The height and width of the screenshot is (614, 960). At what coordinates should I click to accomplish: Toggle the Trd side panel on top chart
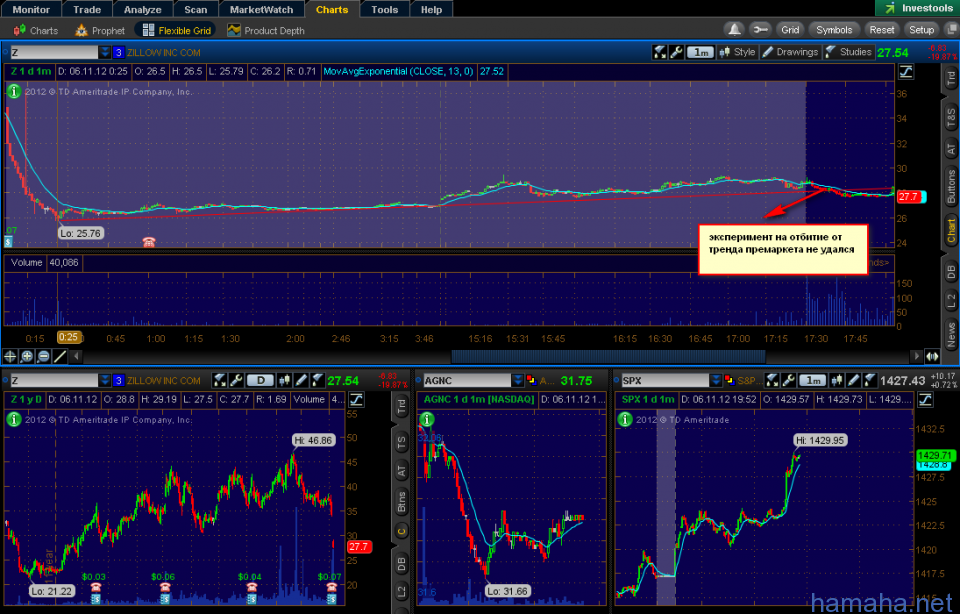click(950, 78)
